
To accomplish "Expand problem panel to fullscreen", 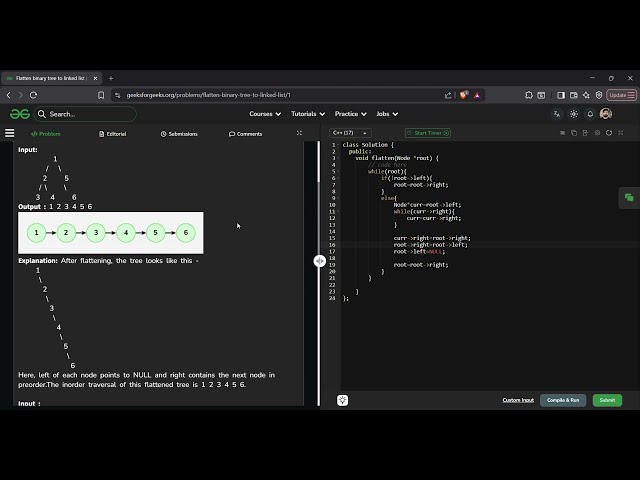I will [x=299, y=133].
